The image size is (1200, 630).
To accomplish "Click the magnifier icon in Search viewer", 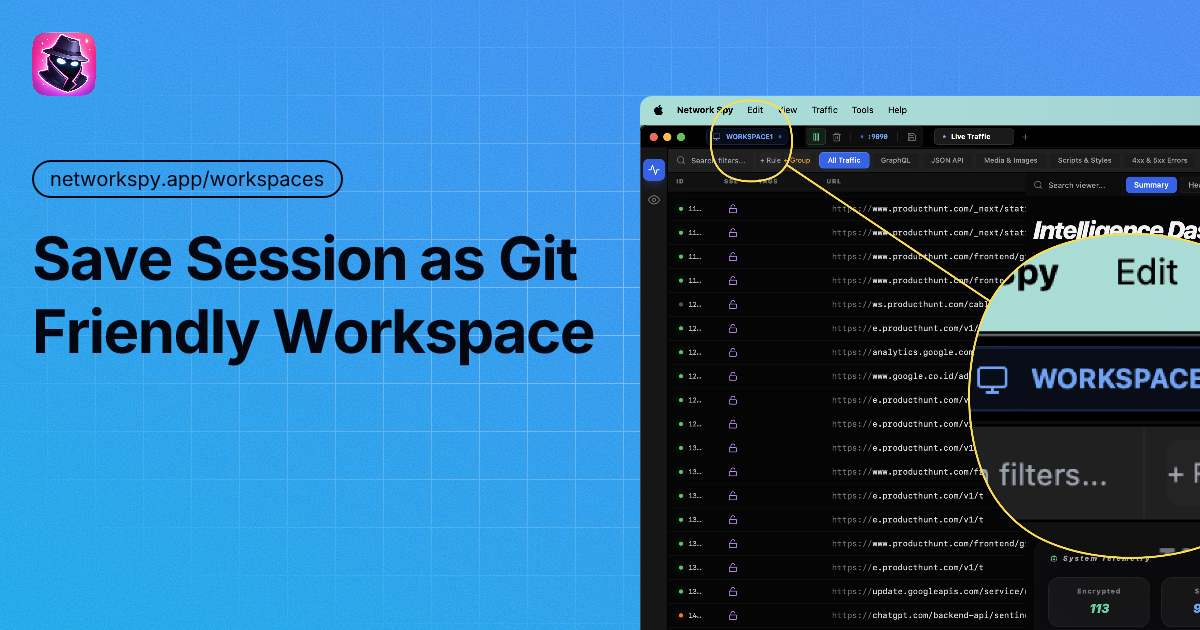I will click(1039, 185).
